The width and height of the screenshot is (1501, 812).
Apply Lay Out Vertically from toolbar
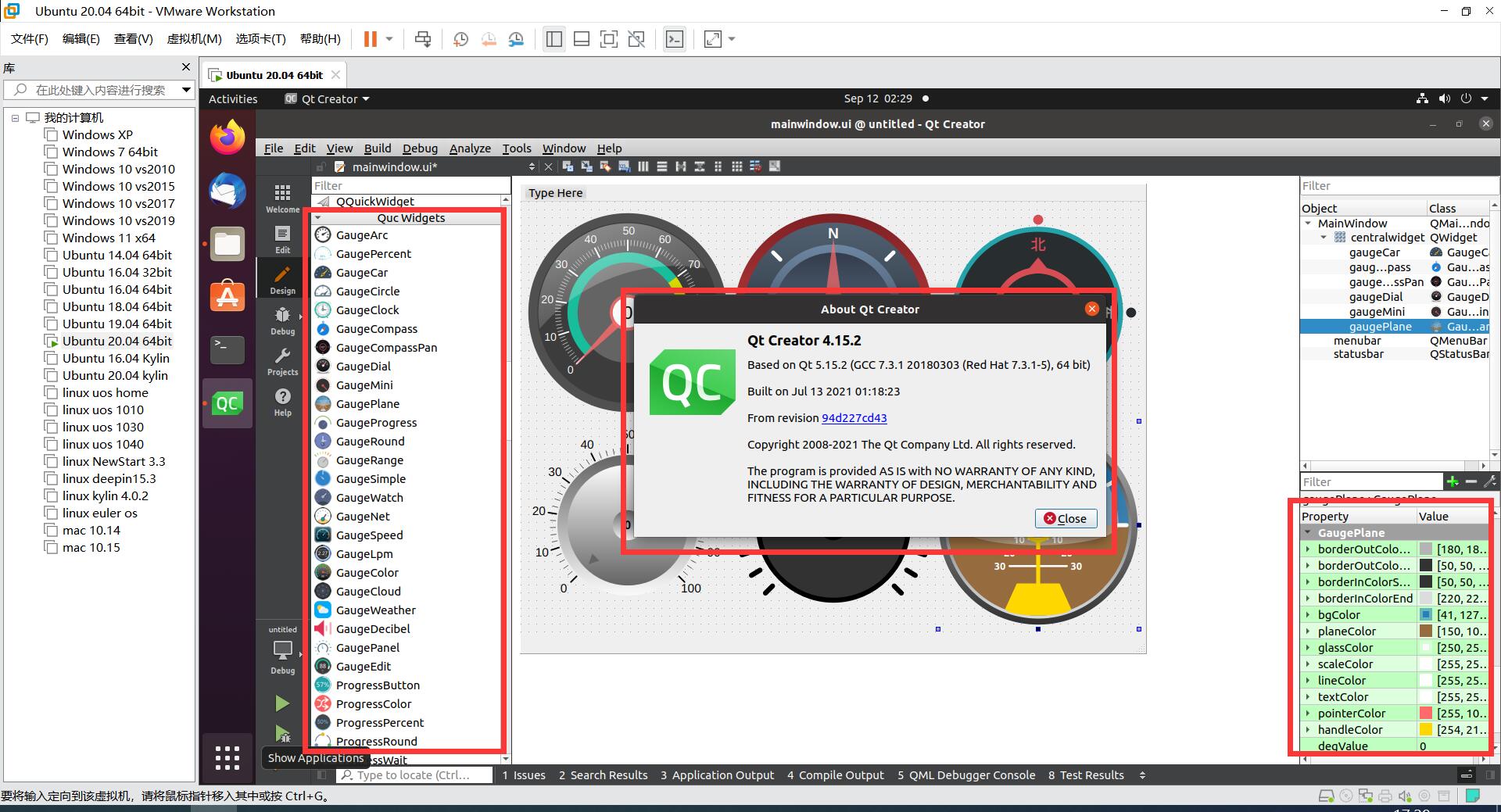coord(661,166)
